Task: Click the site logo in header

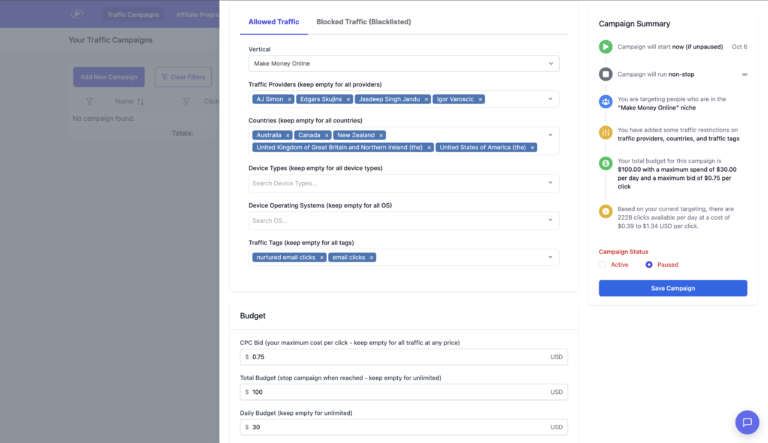Action: pyautogui.click(x=77, y=14)
